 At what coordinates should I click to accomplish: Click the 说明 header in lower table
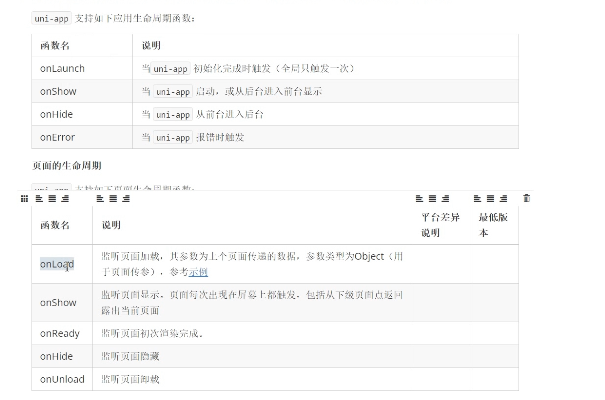[x=111, y=225]
